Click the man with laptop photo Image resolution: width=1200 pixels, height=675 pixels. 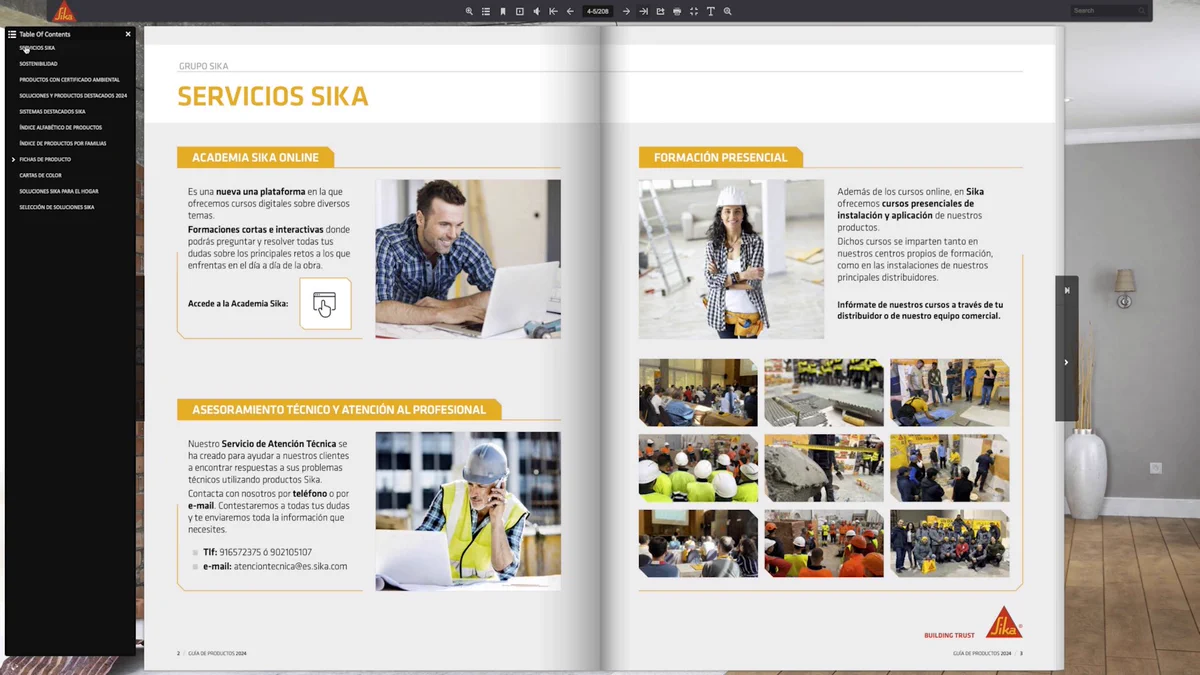[468, 259]
